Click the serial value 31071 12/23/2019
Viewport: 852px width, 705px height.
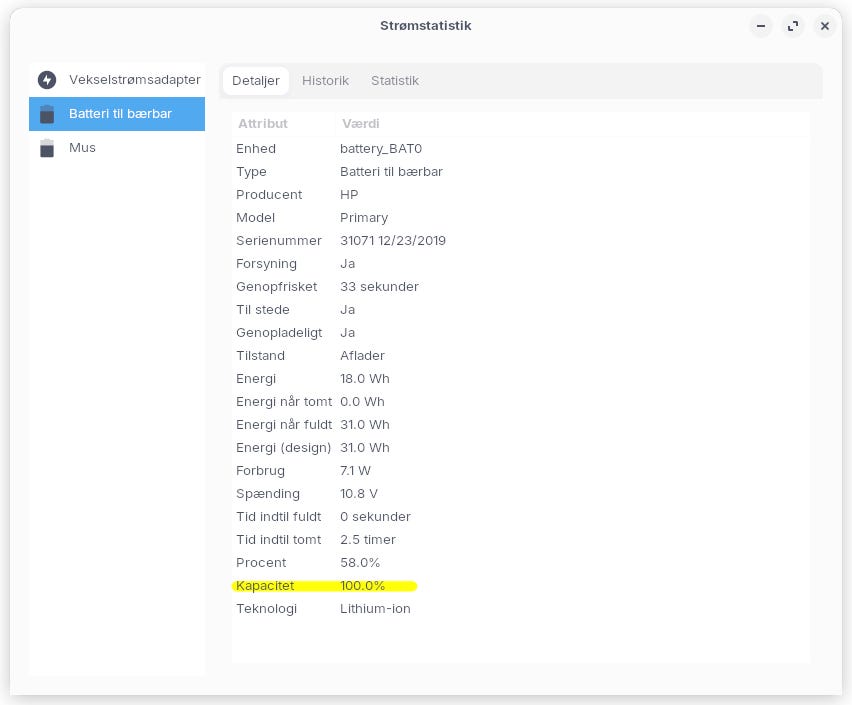[393, 240]
